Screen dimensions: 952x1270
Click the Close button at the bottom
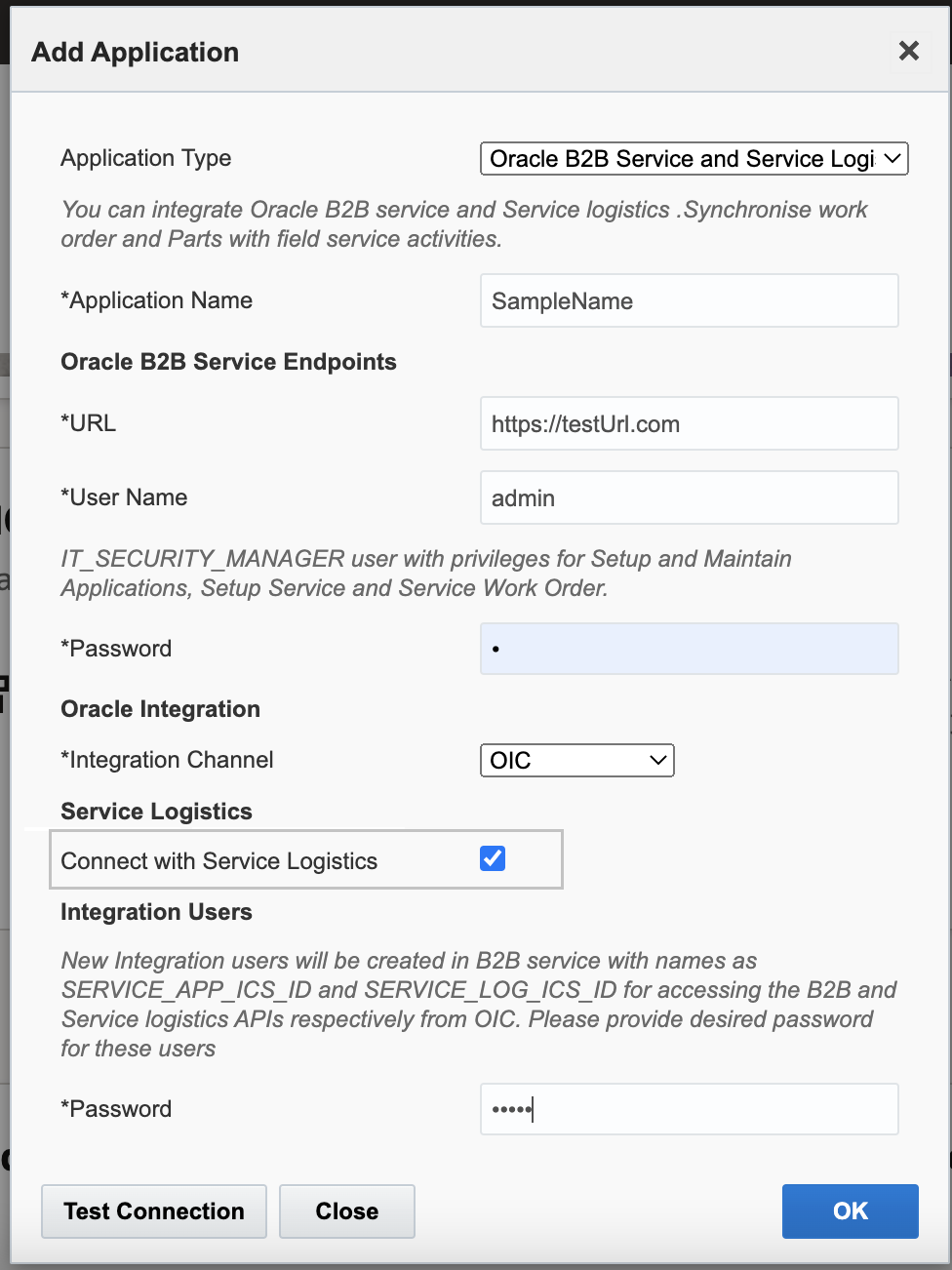tap(346, 1211)
